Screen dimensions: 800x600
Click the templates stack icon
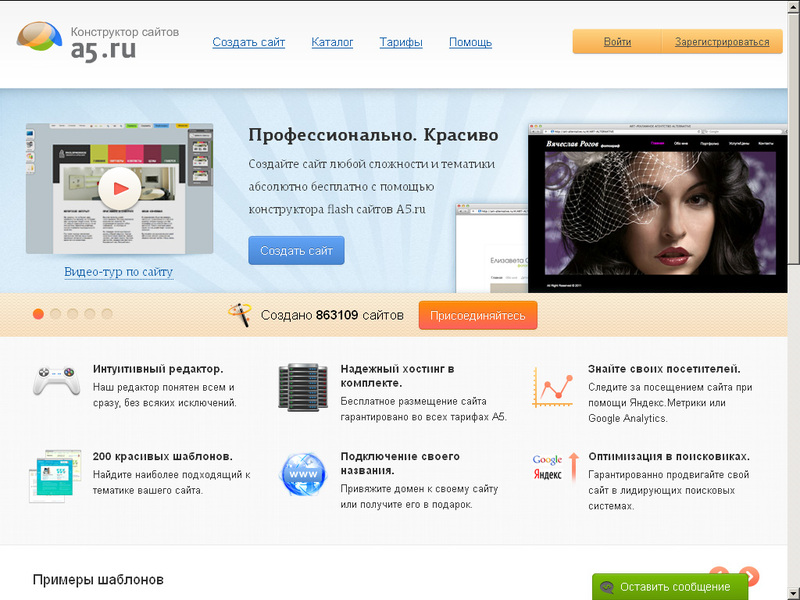tap(55, 477)
